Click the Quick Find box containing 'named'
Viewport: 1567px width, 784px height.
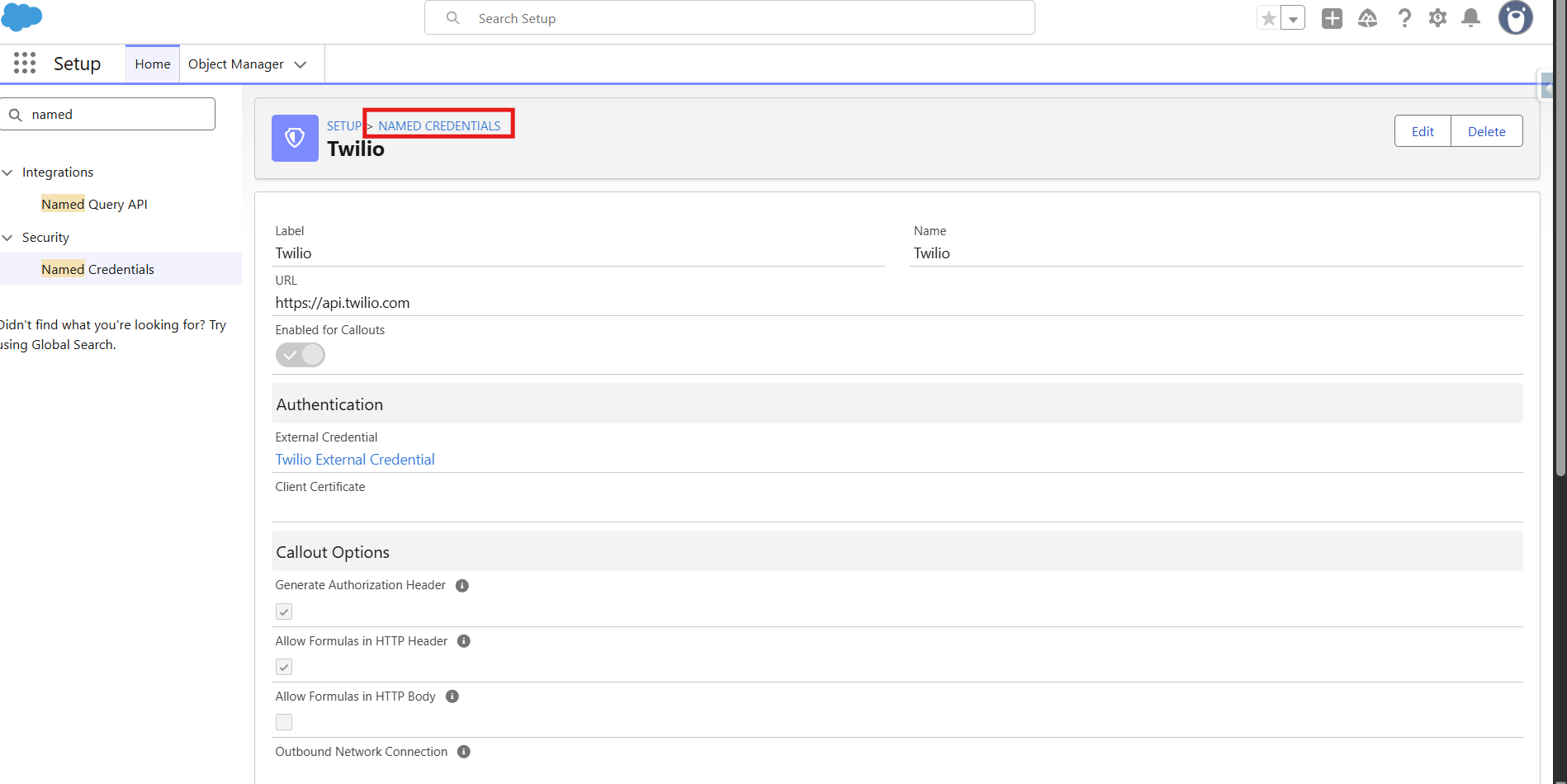[108, 114]
